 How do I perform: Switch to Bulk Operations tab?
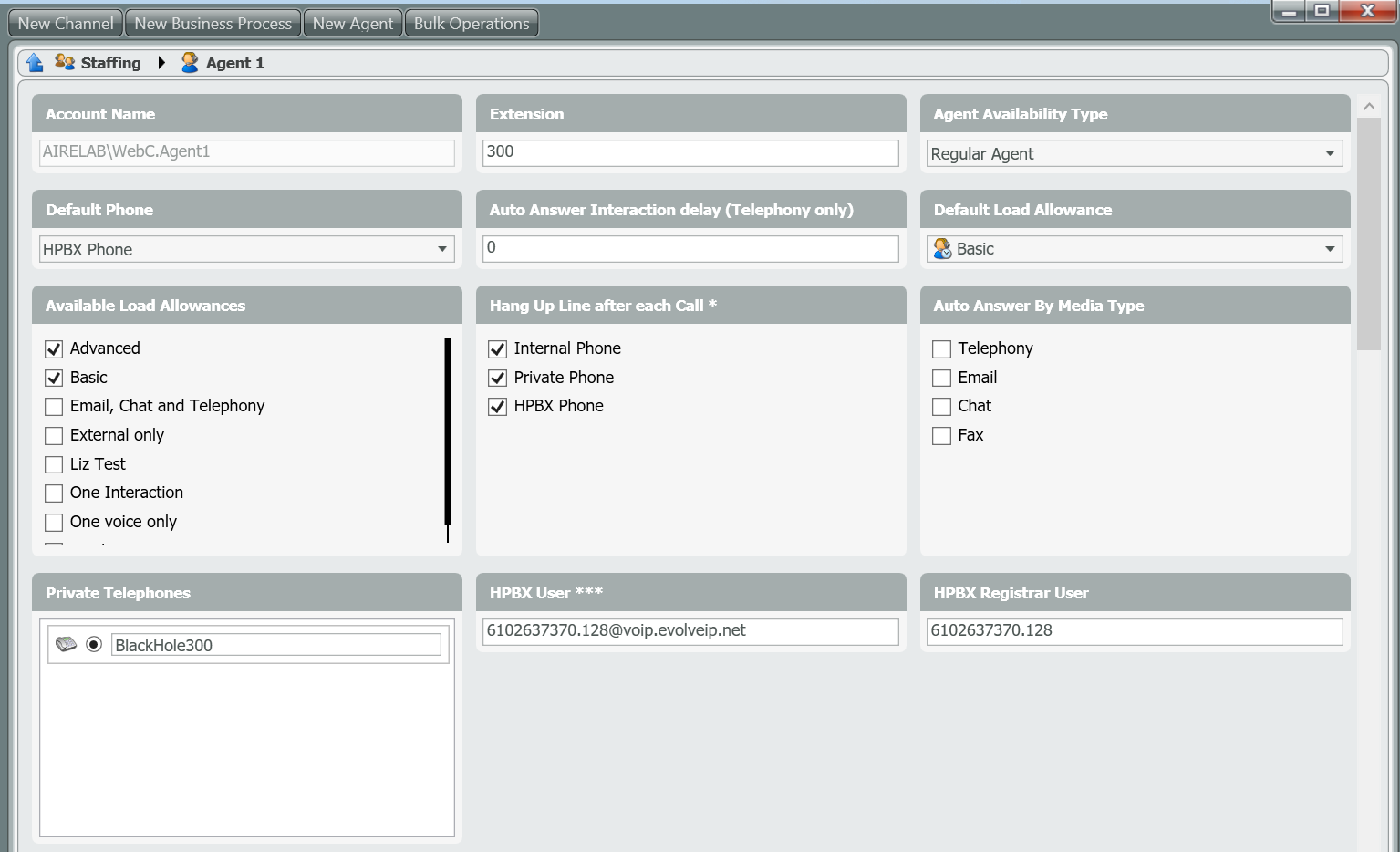click(472, 24)
